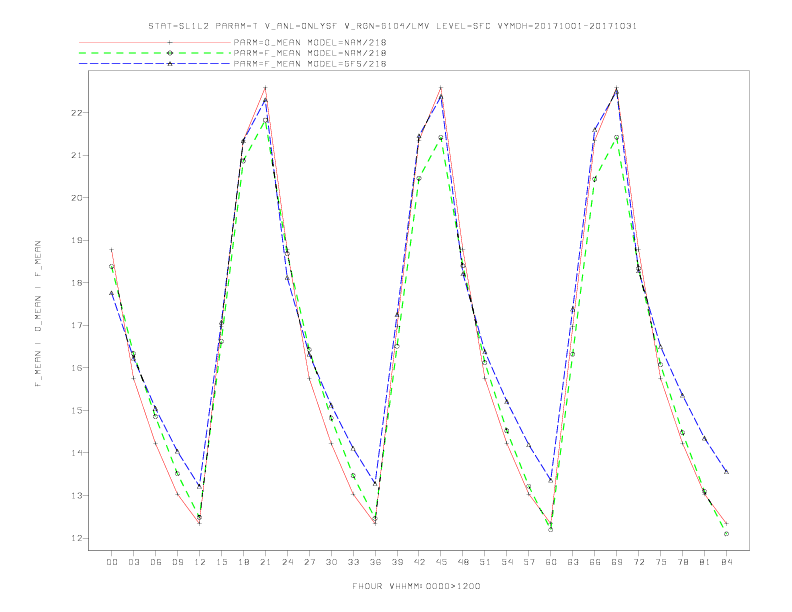Click the green NAM circle marker at hour 84
The height and width of the screenshot is (612, 792).
[x=726, y=534]
